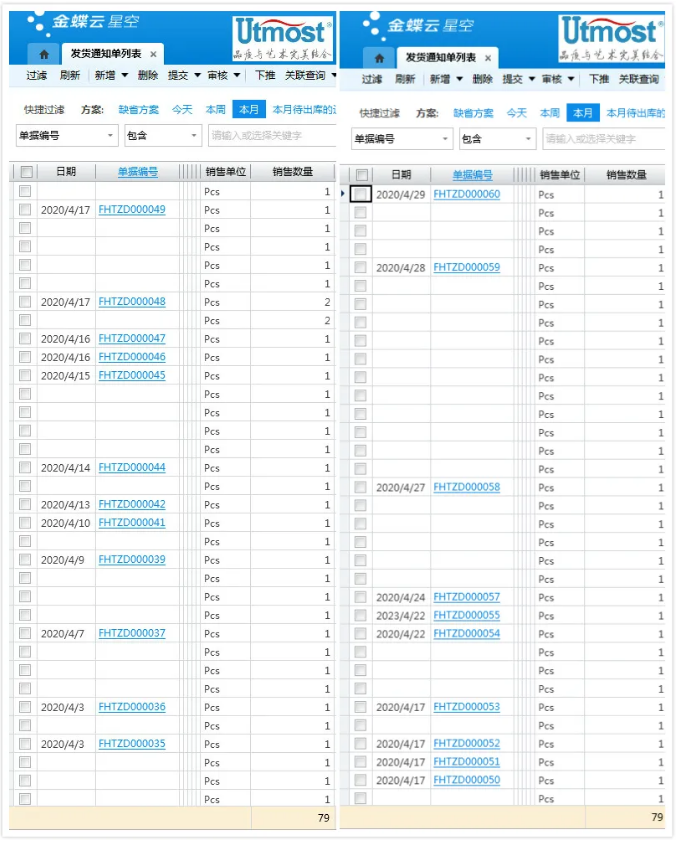Check the row of FHTZD000048
This screenshot has width=678, height=844.
click(x=25, y=301)
